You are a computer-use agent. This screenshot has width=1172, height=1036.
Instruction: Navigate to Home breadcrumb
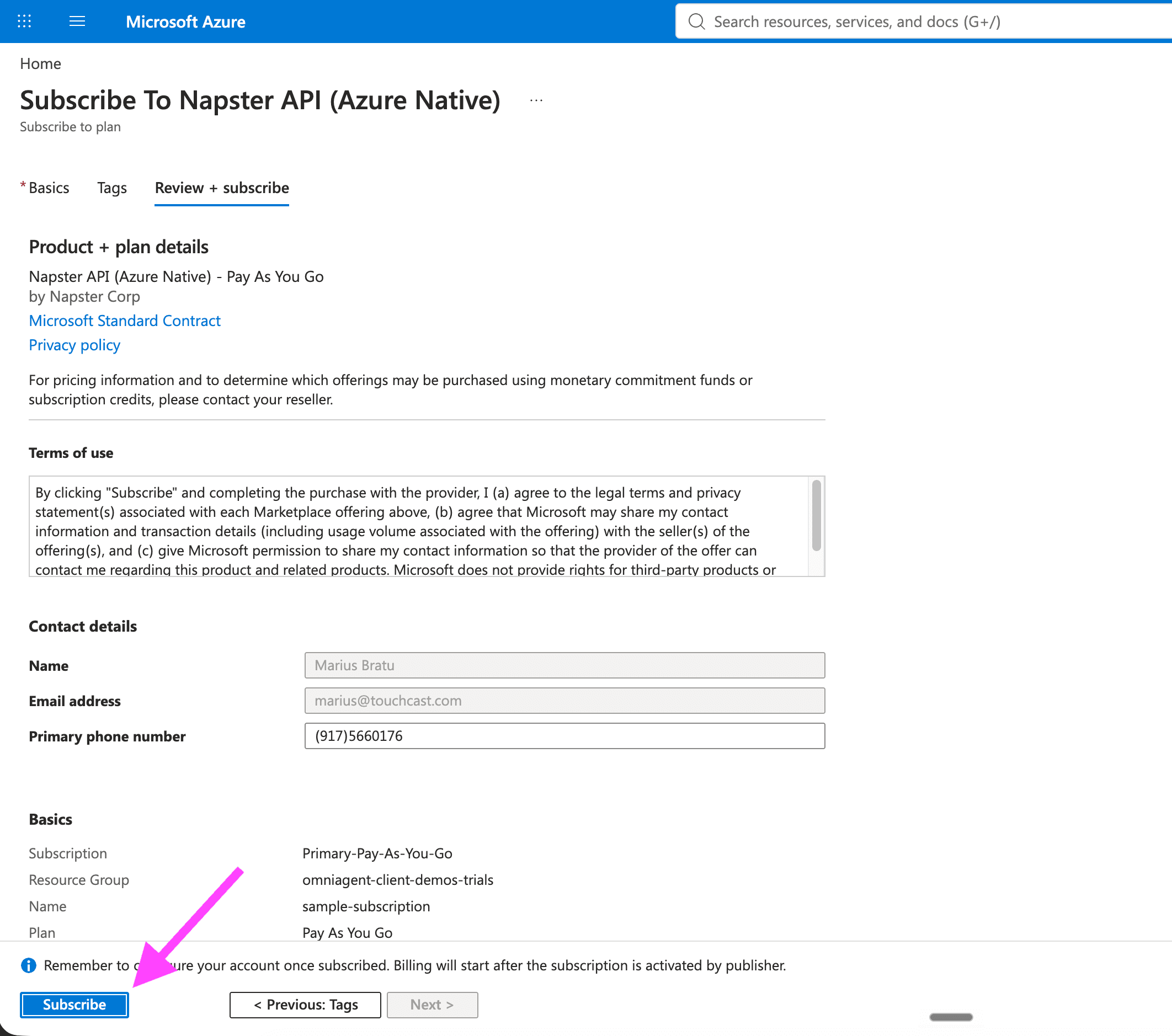(x=41, y=63)
